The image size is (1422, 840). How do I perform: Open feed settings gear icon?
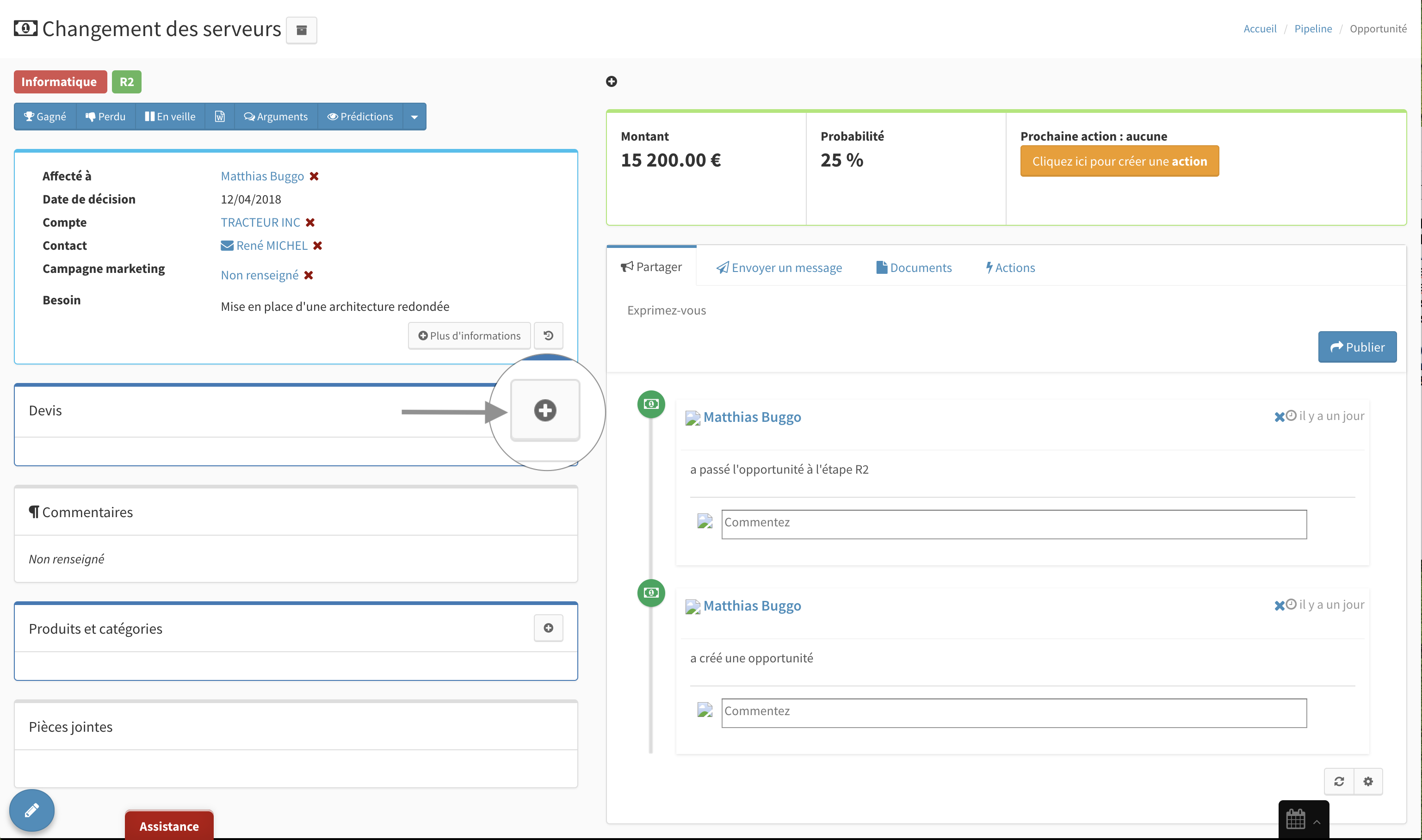[x=1368, y=781]
